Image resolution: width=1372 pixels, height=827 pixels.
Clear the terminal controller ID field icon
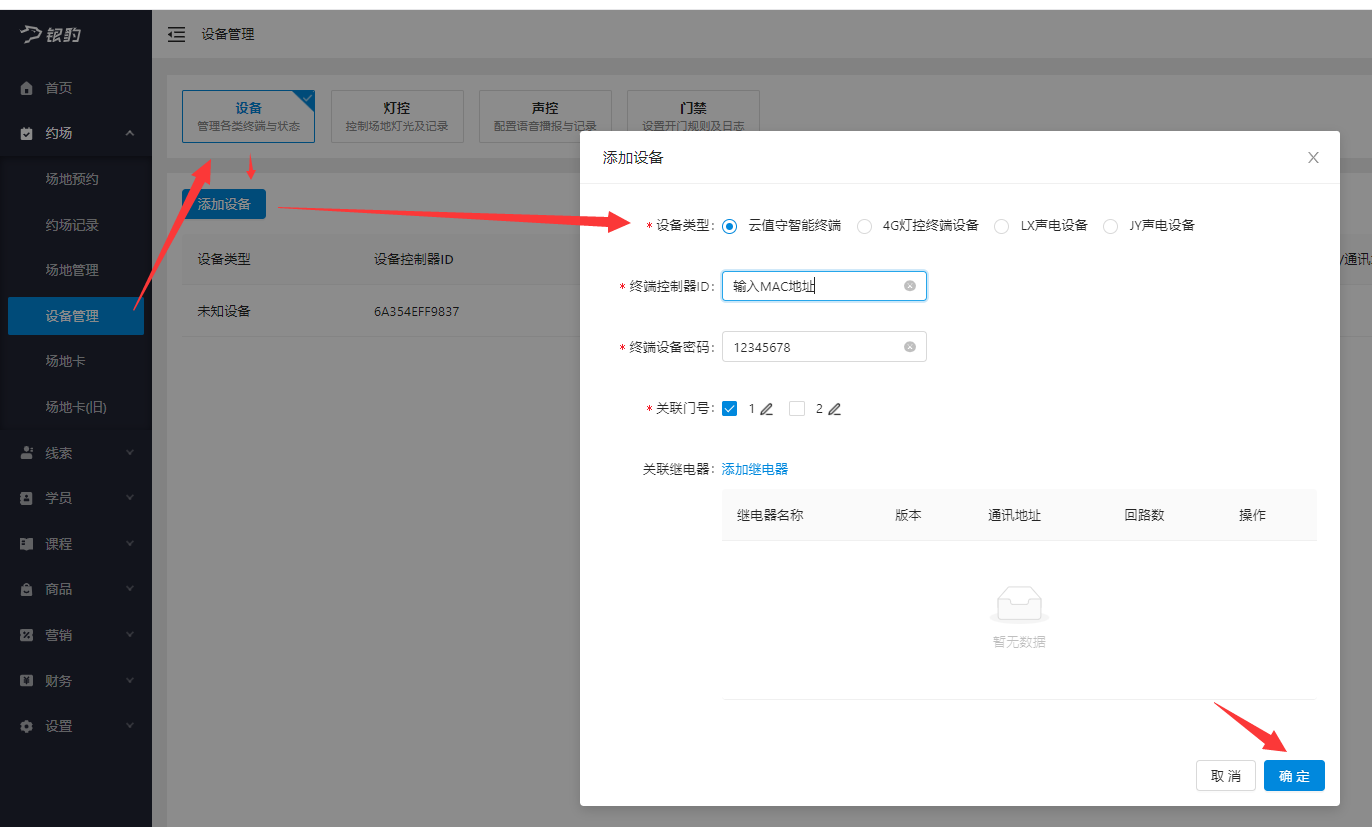pos(910,286)
